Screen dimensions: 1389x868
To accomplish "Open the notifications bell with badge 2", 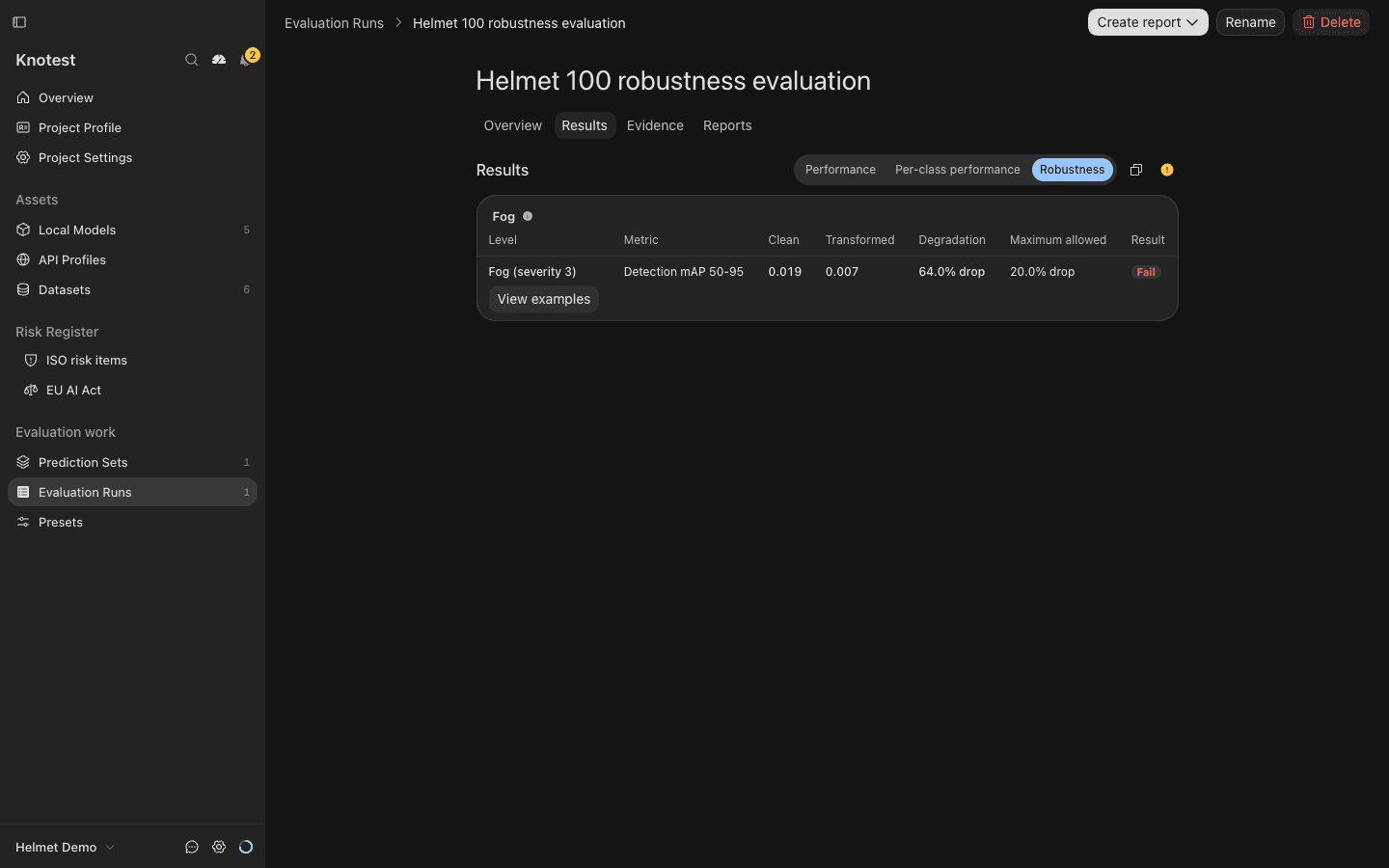I will click(246, 60).
